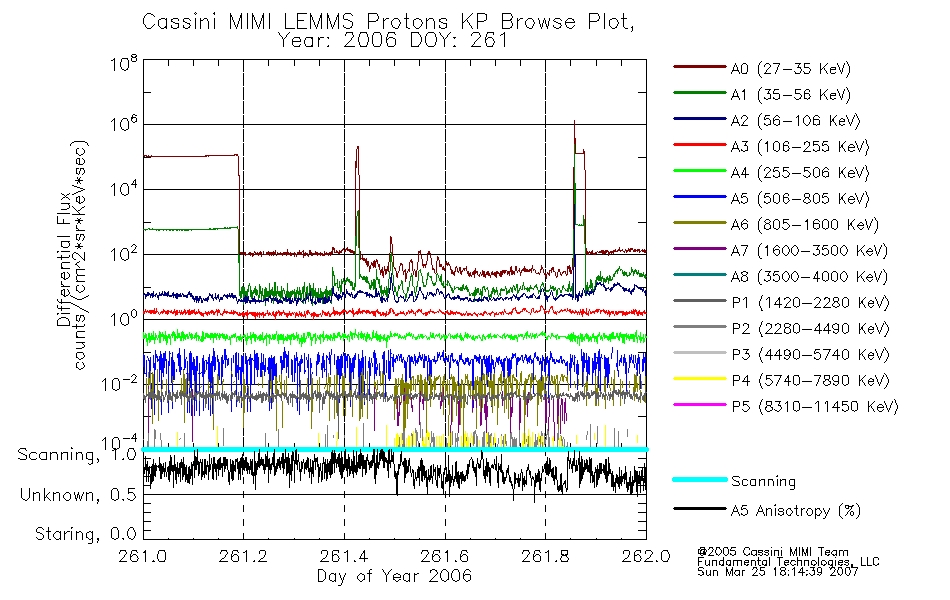This screenshot has height=600, width=950.
Task: Click the Unknown, 0.5 axis label
Action: [78, 495]
